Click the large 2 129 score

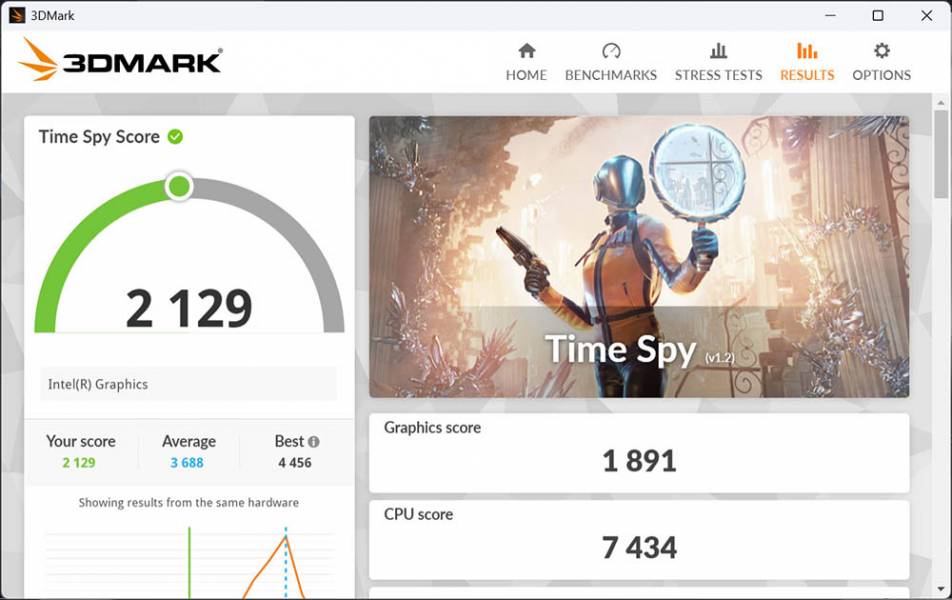coord(189,309)
